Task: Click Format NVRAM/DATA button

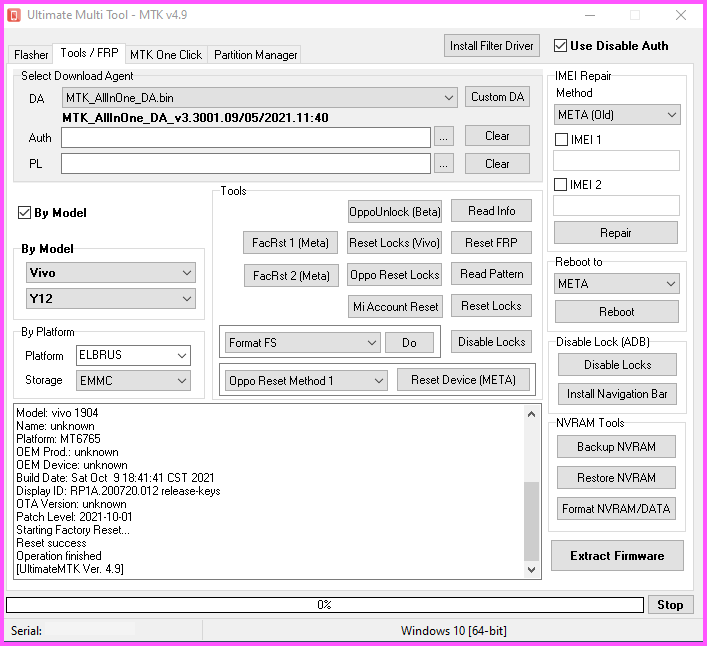Action: coord(616,509)
